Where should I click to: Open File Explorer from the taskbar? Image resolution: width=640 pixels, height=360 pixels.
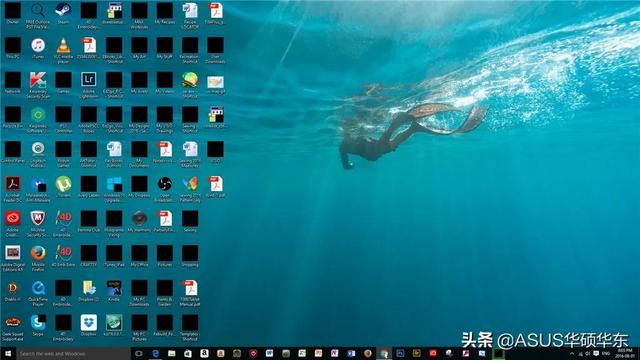tap(171, 353)
